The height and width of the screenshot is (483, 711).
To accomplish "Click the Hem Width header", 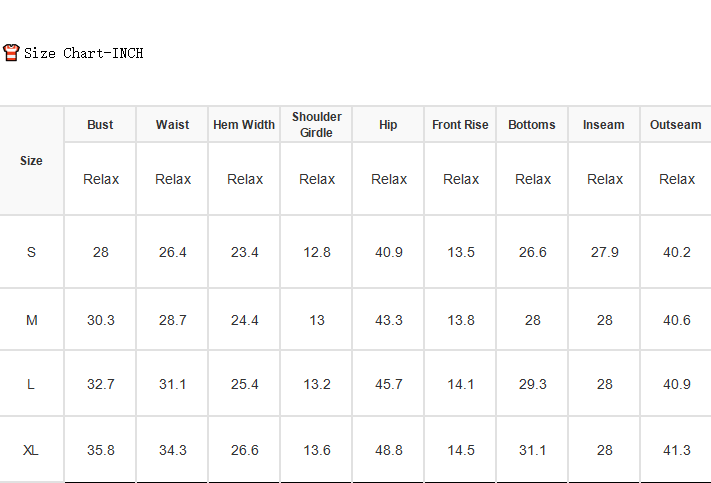I will click(244, 125).
